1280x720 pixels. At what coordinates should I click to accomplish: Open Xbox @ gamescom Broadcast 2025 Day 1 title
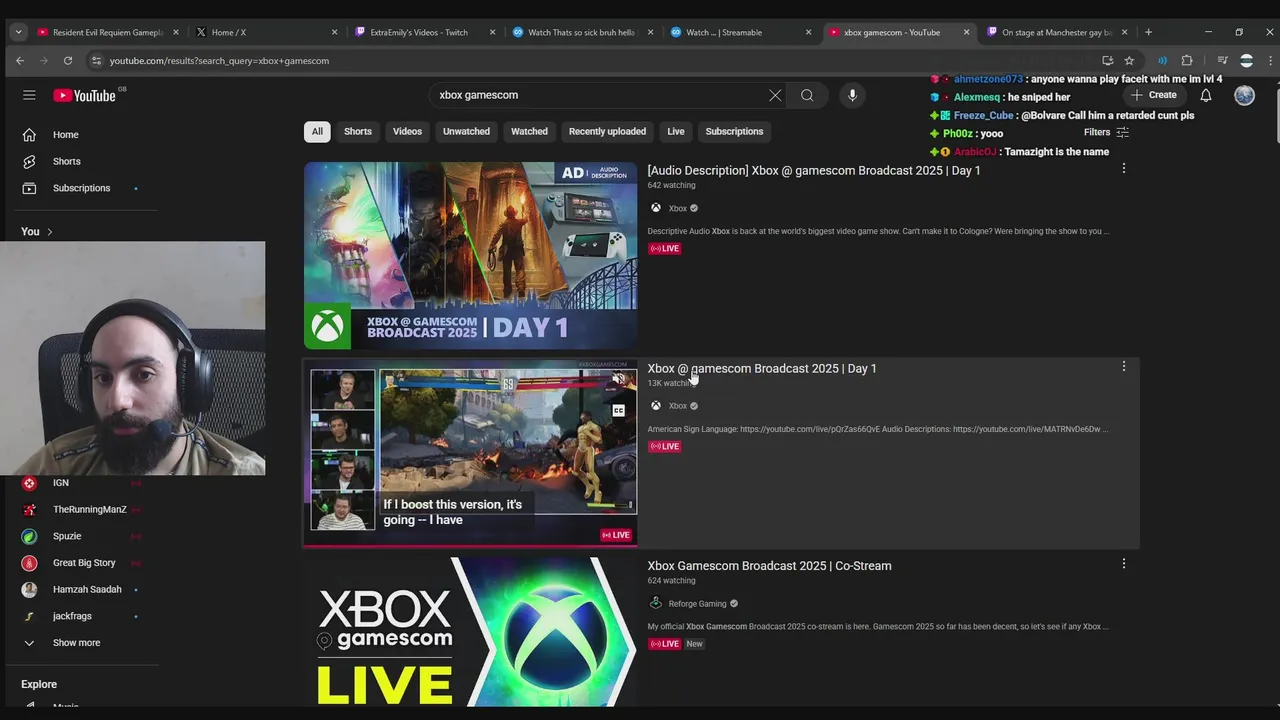tap(762, 368)
